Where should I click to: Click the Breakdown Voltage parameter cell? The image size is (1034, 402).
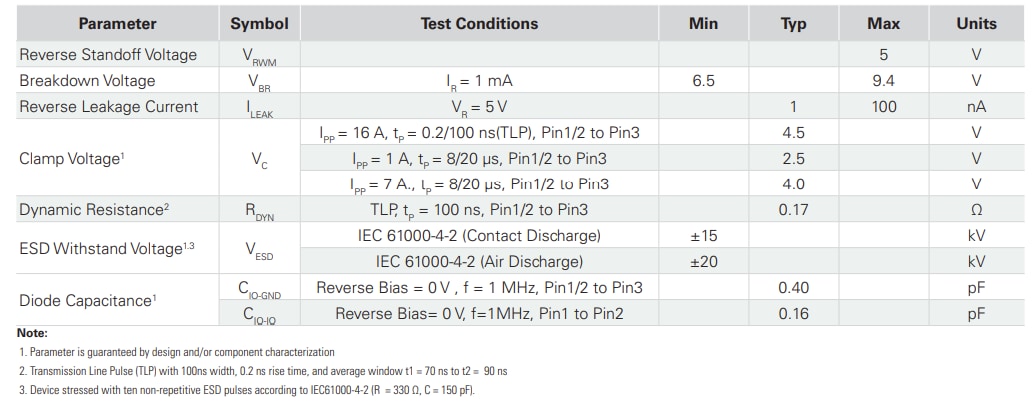pos(87,81)
